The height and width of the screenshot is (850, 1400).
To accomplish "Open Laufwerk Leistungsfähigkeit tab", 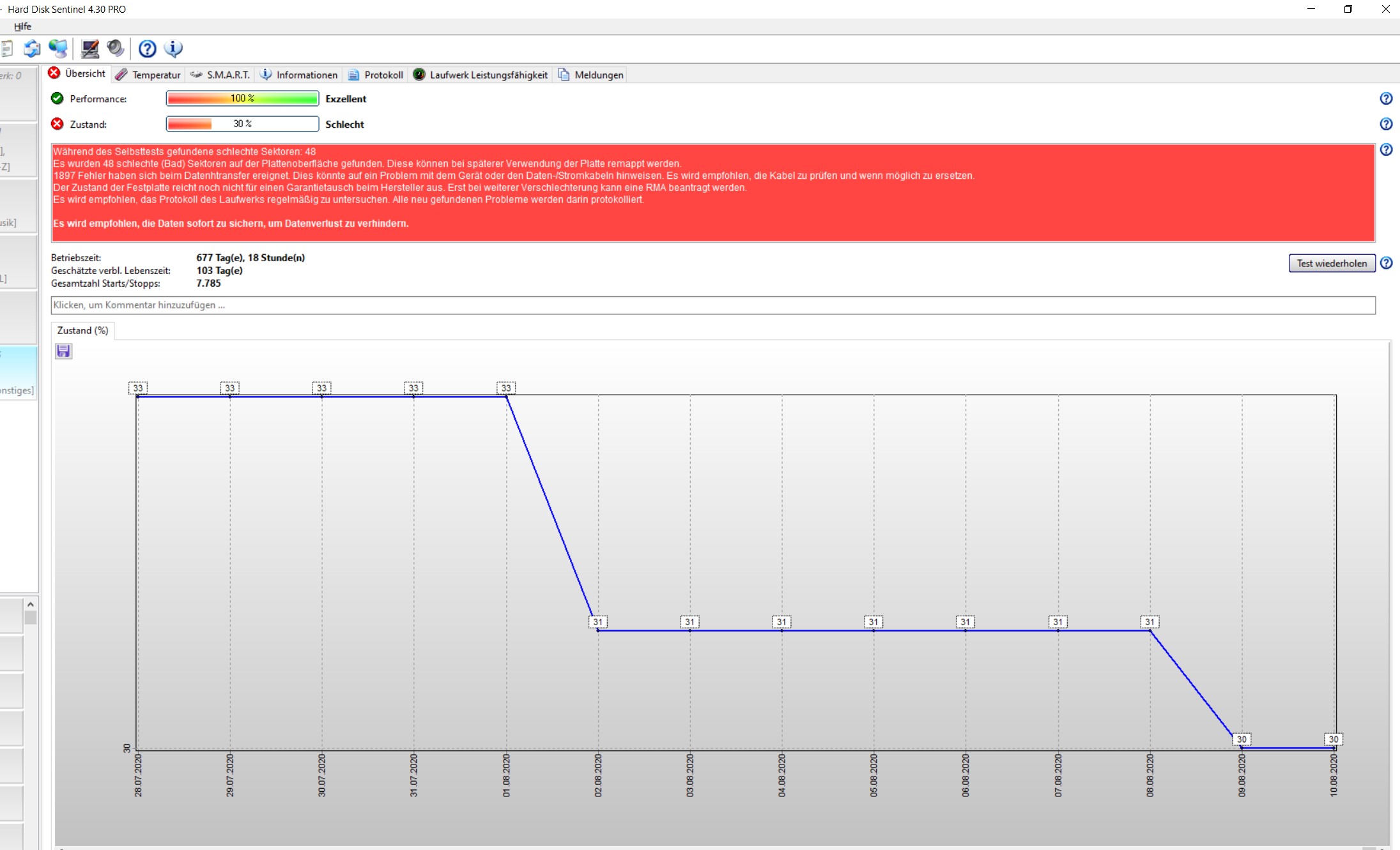I will point(481,75).
